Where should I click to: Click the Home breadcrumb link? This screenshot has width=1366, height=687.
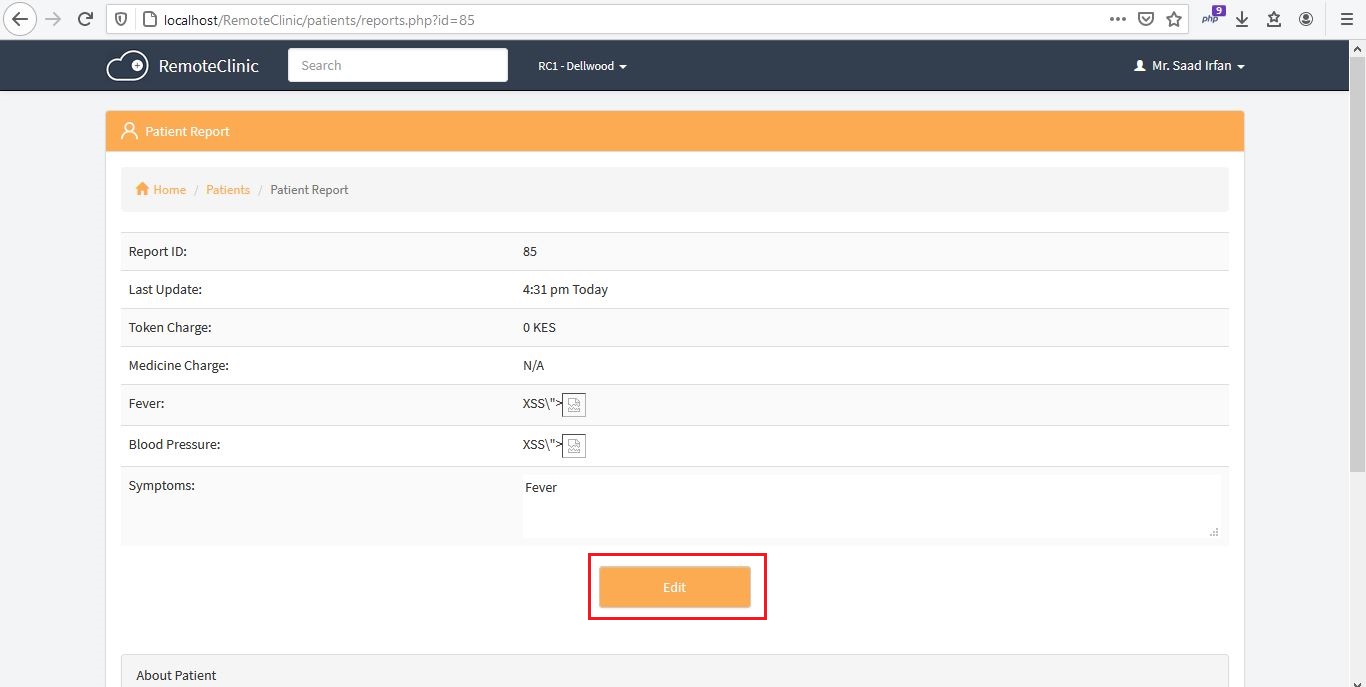tap(169, 189)
